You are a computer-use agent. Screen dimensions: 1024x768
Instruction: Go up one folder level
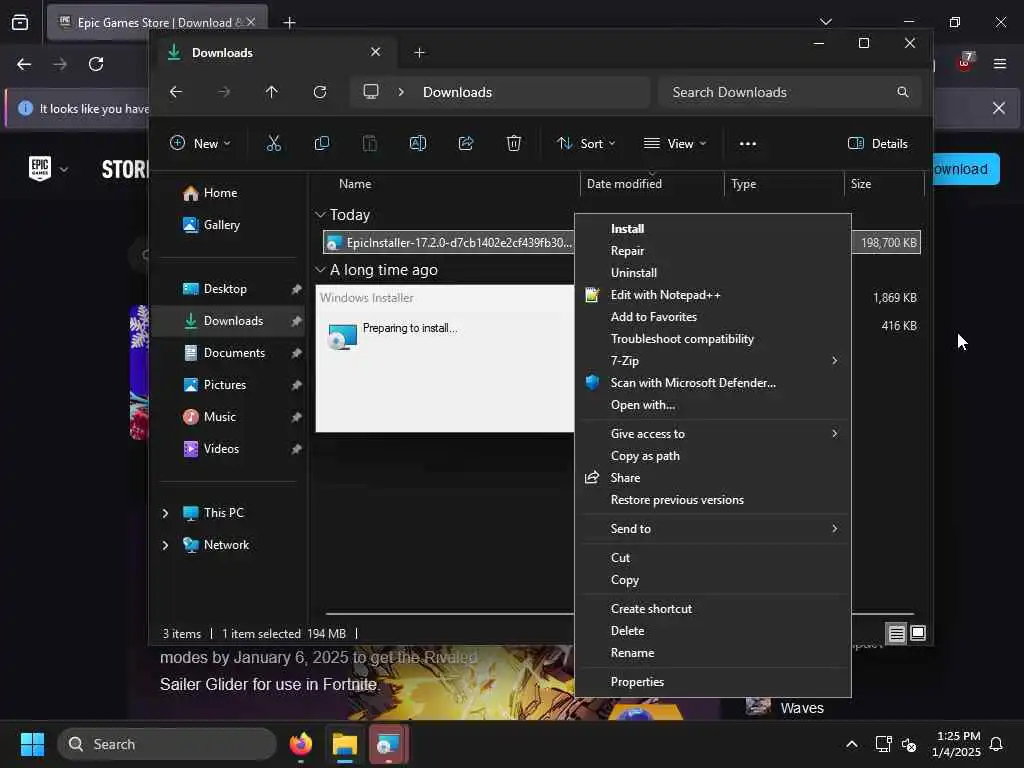pyautogui.click(x=272, y=92)
